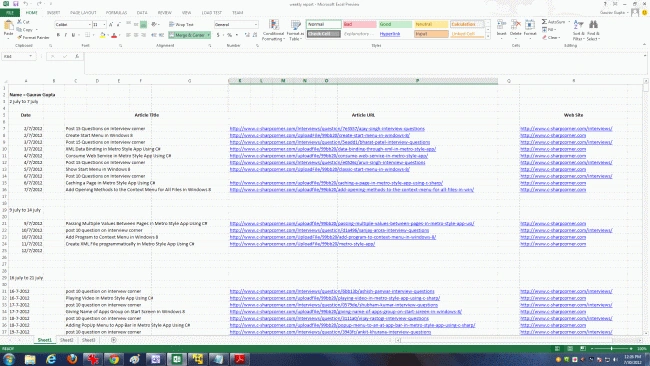Open Firefox from the taskbar
This screenshot has width=650, height=366.
[x=72, y=359]
